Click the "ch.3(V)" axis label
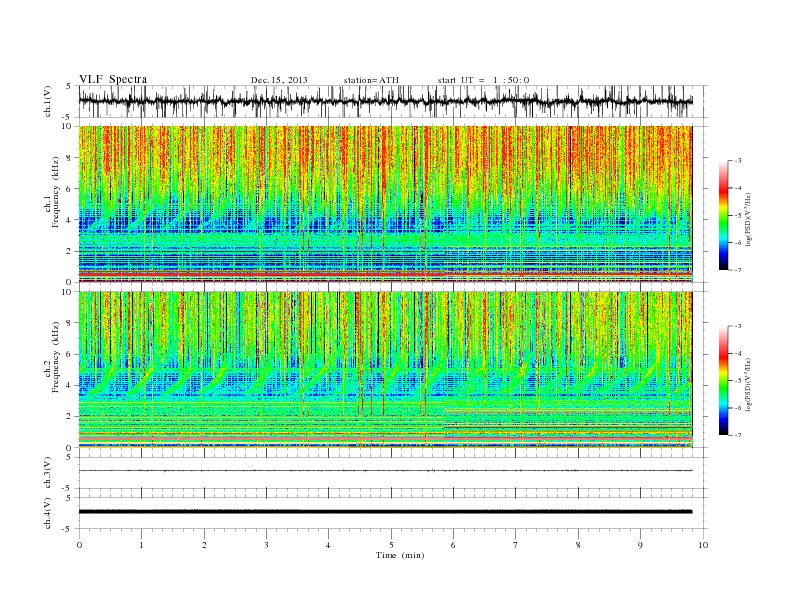The image size is (792, 612). [x=48, y=473]
